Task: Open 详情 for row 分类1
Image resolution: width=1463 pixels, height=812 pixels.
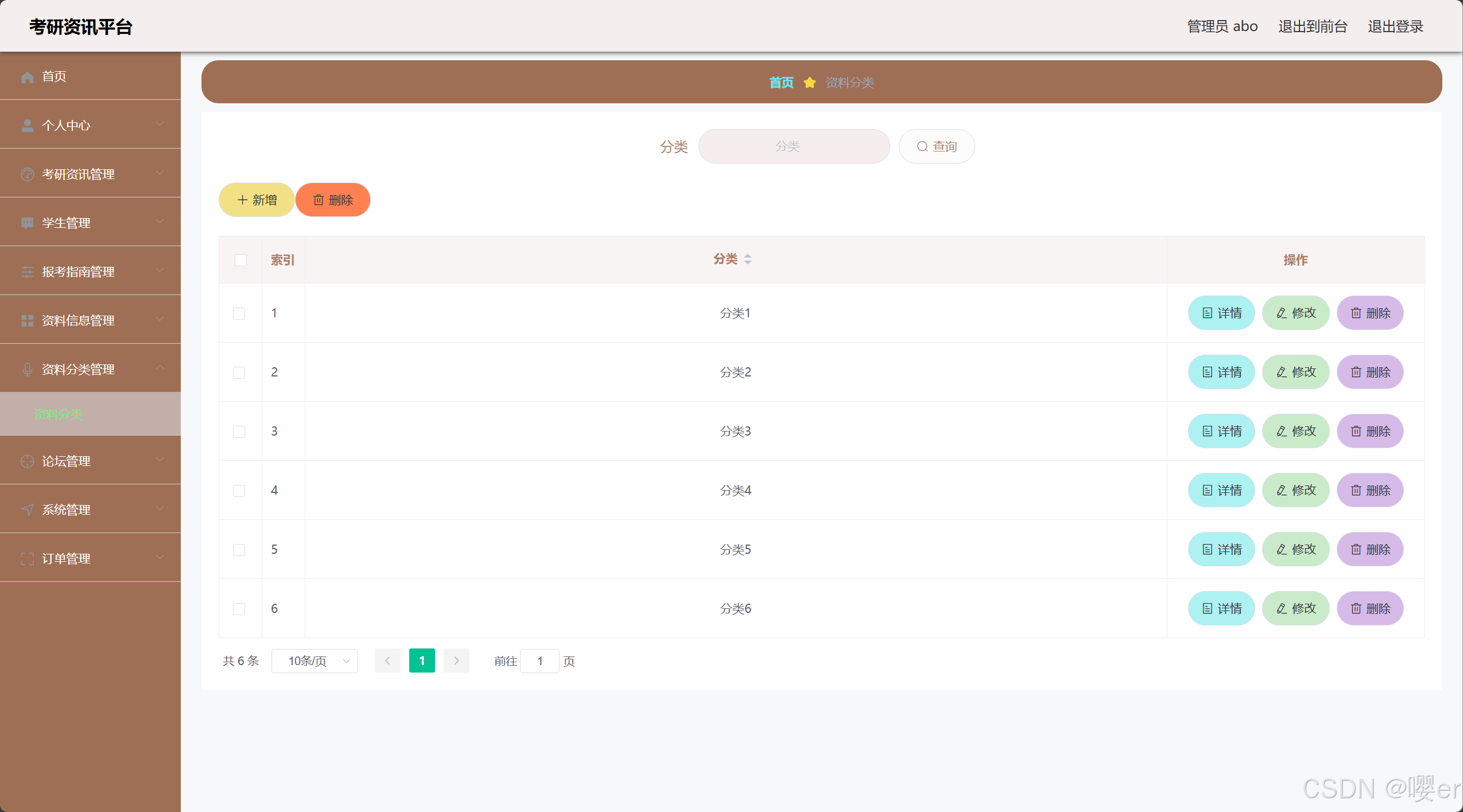Action: pos(1221,313)
